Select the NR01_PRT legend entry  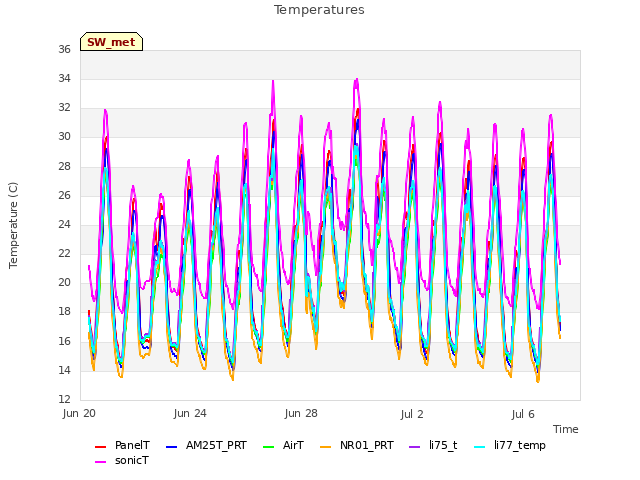pyautogui.click(x=357, y=445)
